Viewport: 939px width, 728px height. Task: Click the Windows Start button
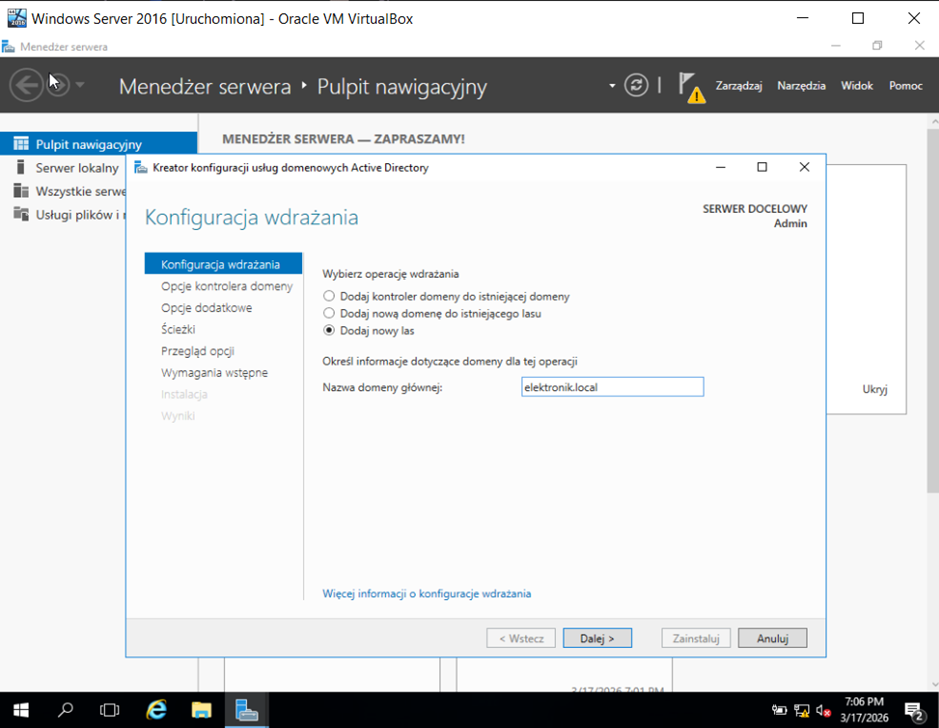click(x=21, y=710)
